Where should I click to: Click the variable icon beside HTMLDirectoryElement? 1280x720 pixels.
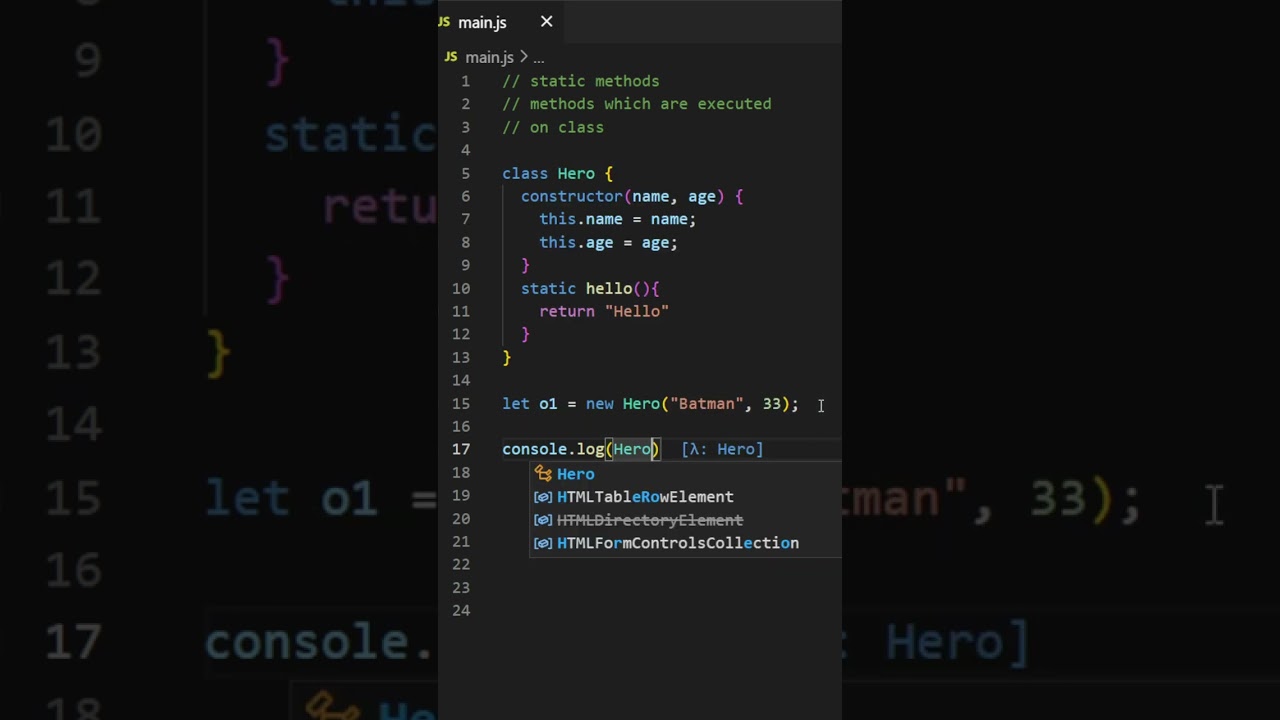543,520
